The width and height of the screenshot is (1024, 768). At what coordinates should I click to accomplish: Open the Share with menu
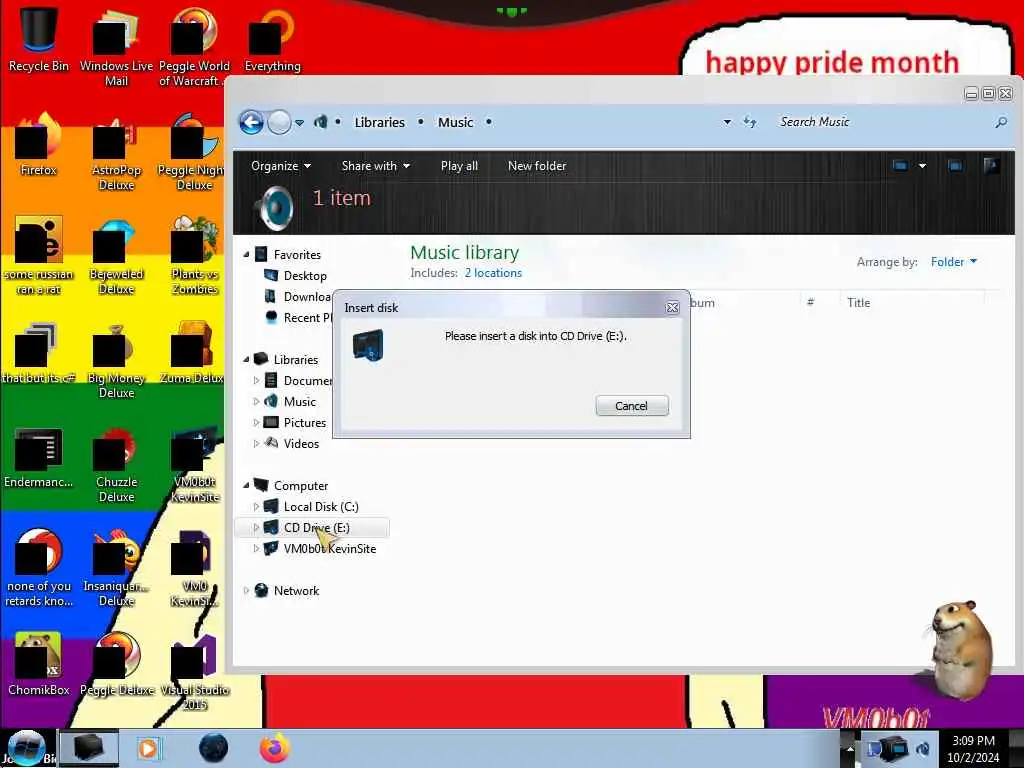[x=376, y=166]
